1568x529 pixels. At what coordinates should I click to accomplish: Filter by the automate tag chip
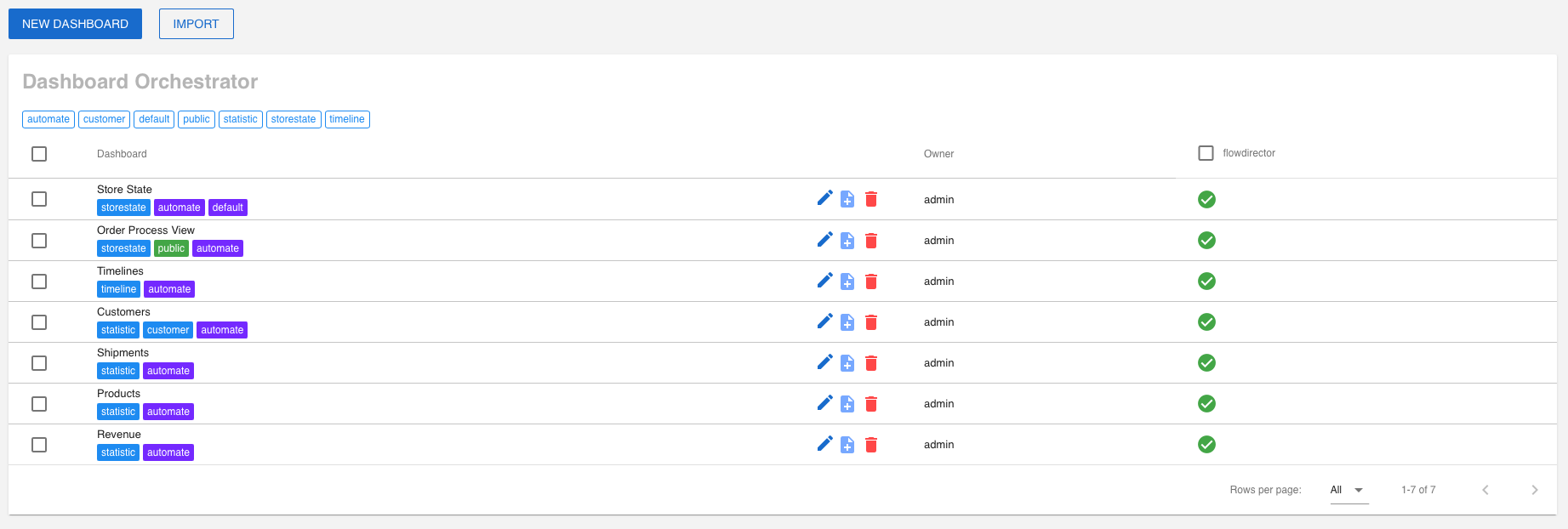(x=48, y=119)
